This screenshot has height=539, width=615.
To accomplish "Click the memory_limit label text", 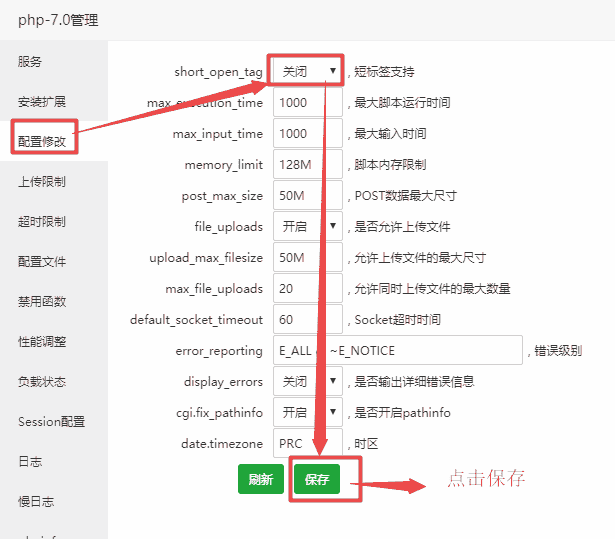I will [x=224, y=165].
